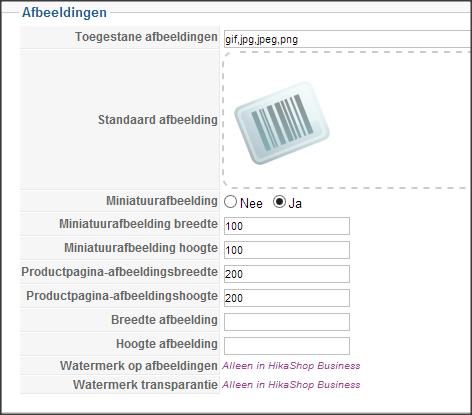Click the Afbeeldingen section heading
The image size is (472, 415).
pos(64,13)
